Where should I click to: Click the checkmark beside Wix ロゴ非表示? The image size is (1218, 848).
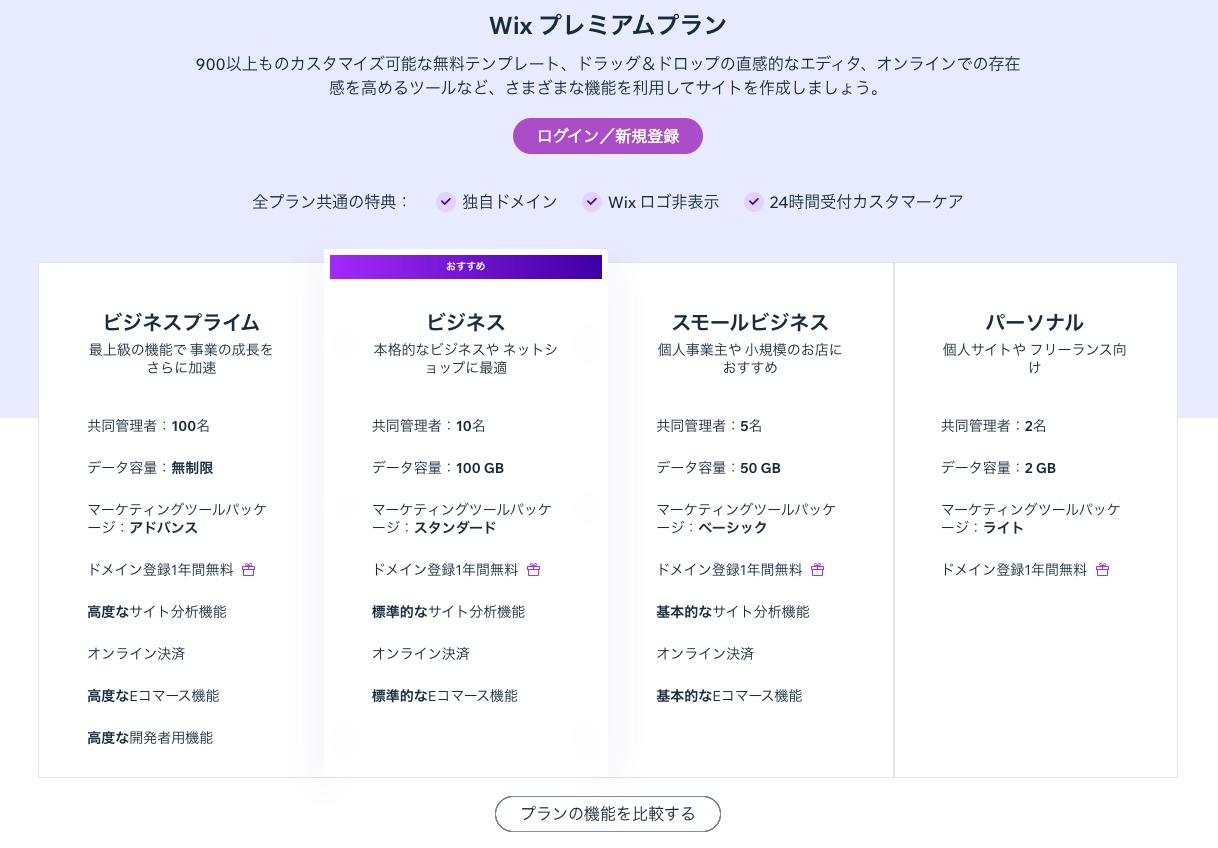(x=591, y=202)
